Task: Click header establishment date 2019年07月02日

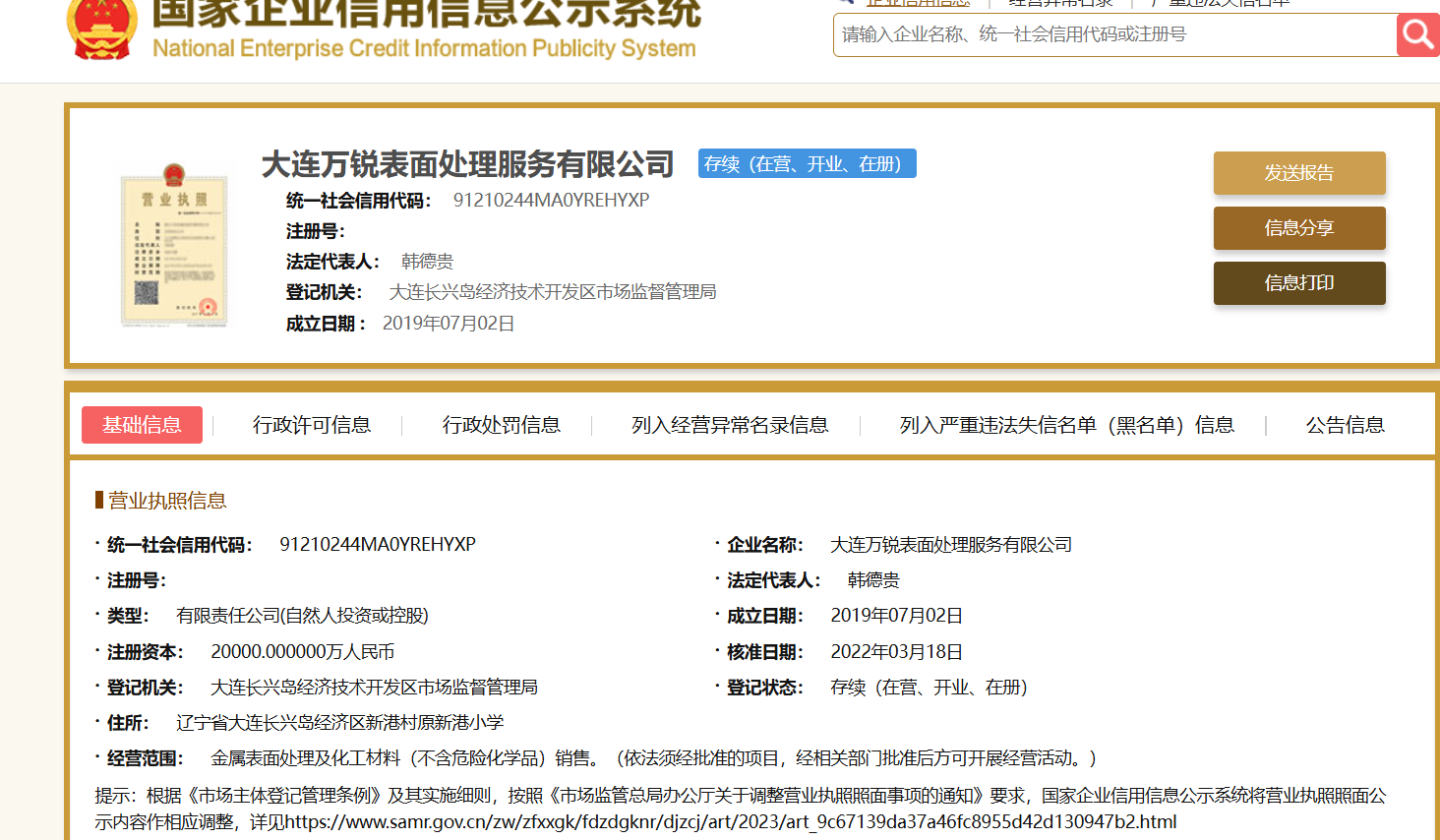Action: click(x=449, y=324)
